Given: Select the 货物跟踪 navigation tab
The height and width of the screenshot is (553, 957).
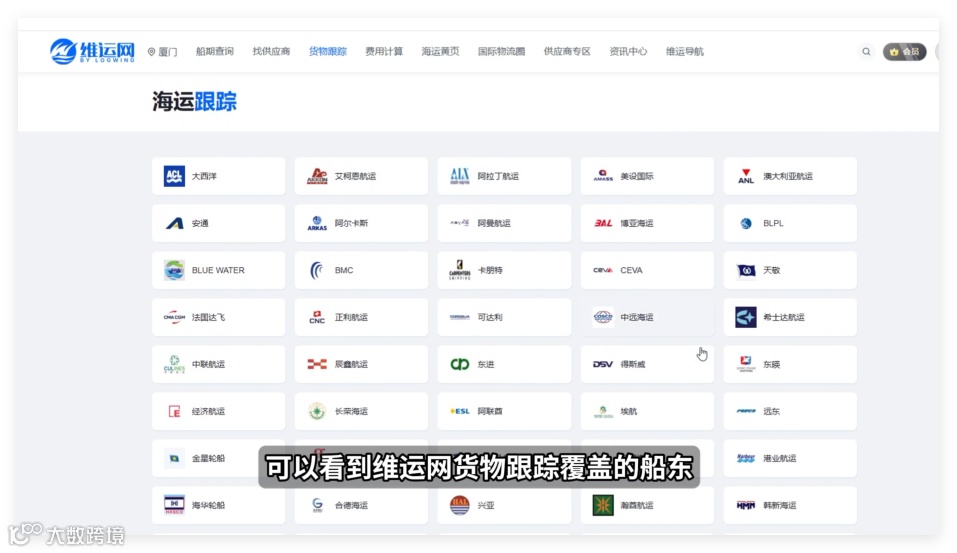Looking at the screenshot, I should [x=327, y=51].
